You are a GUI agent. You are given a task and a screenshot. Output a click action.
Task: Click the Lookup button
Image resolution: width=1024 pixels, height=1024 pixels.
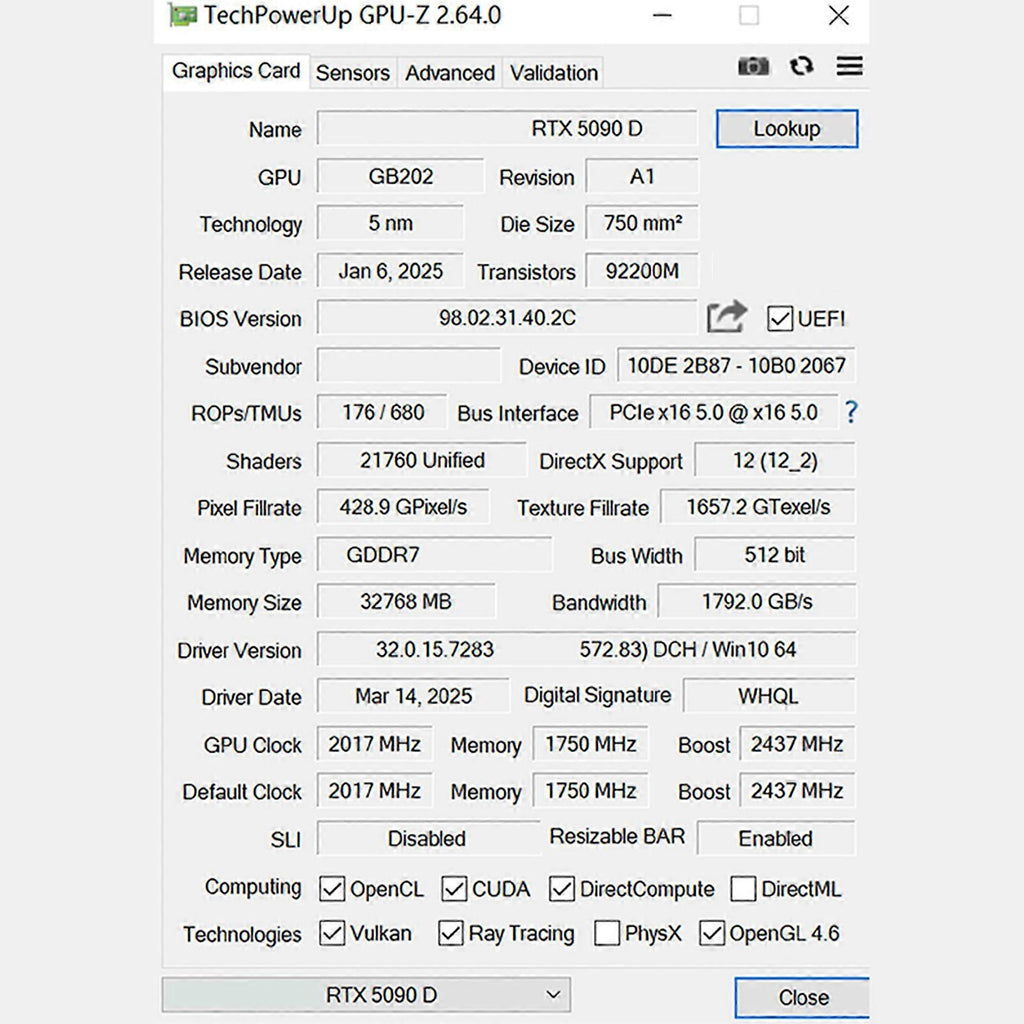786,129
